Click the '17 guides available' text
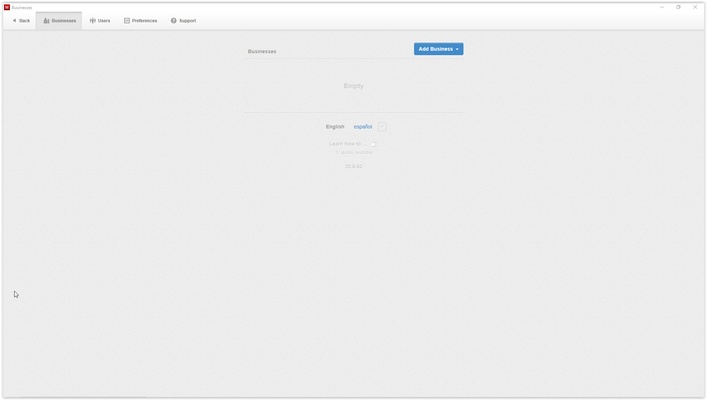The height and width of the screenshot is (400, 707). (x=354, y=152)
